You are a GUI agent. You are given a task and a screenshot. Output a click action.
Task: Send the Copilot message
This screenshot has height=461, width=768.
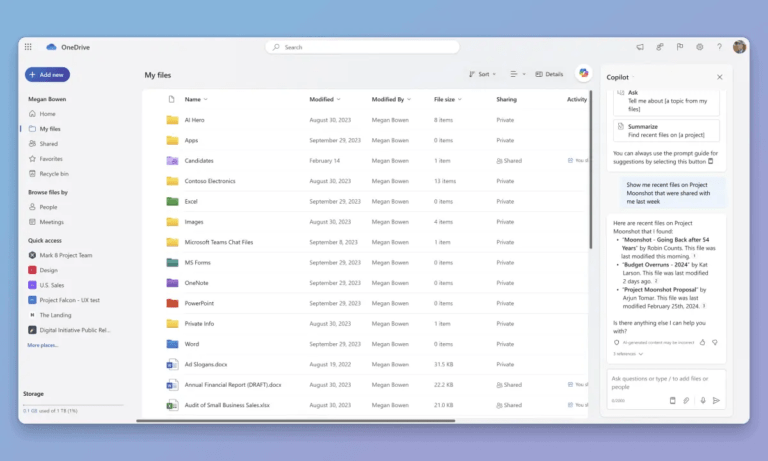(x=716, y=401)
